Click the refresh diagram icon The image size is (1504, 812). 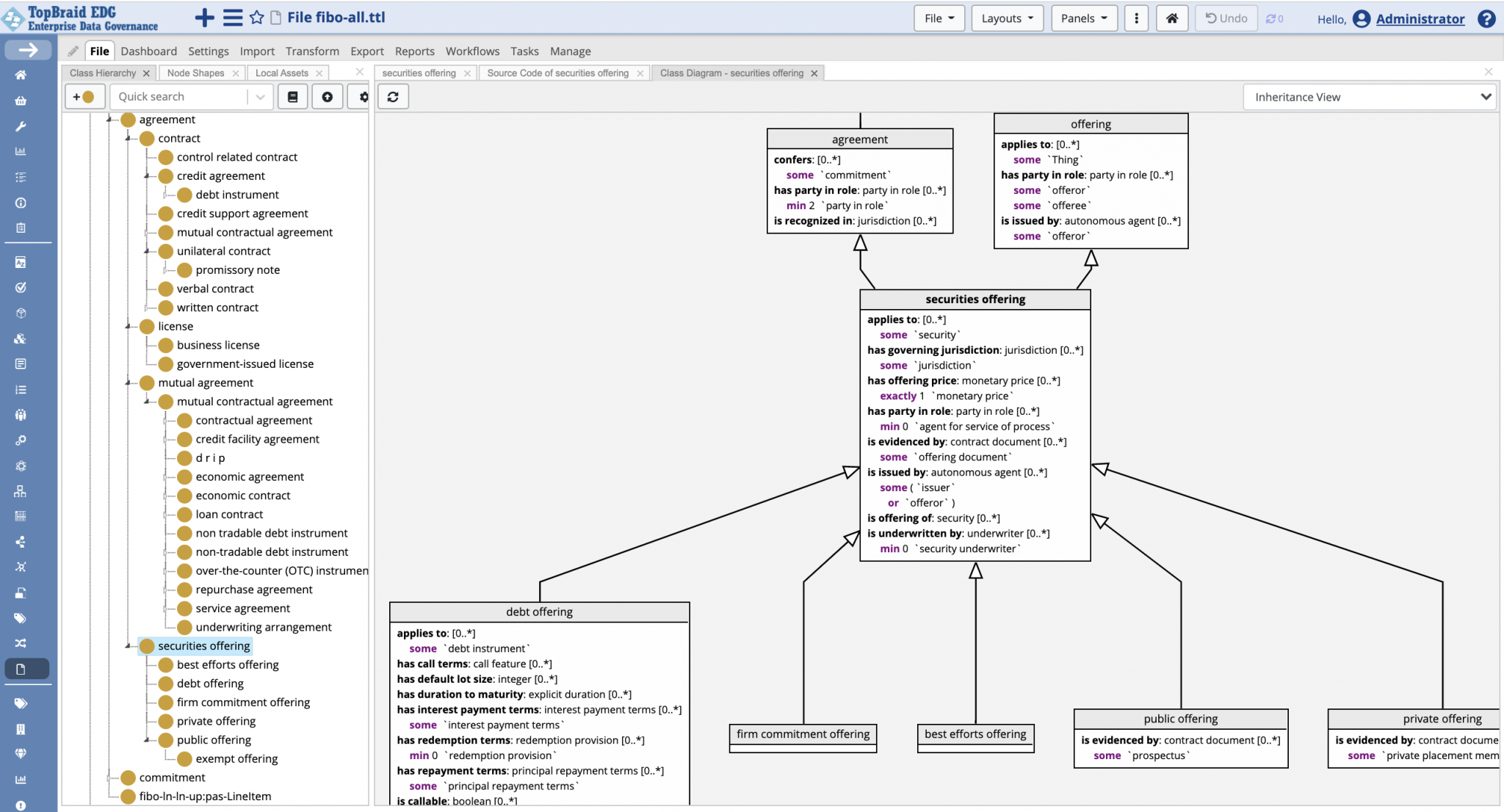click(x=393, y=97)
